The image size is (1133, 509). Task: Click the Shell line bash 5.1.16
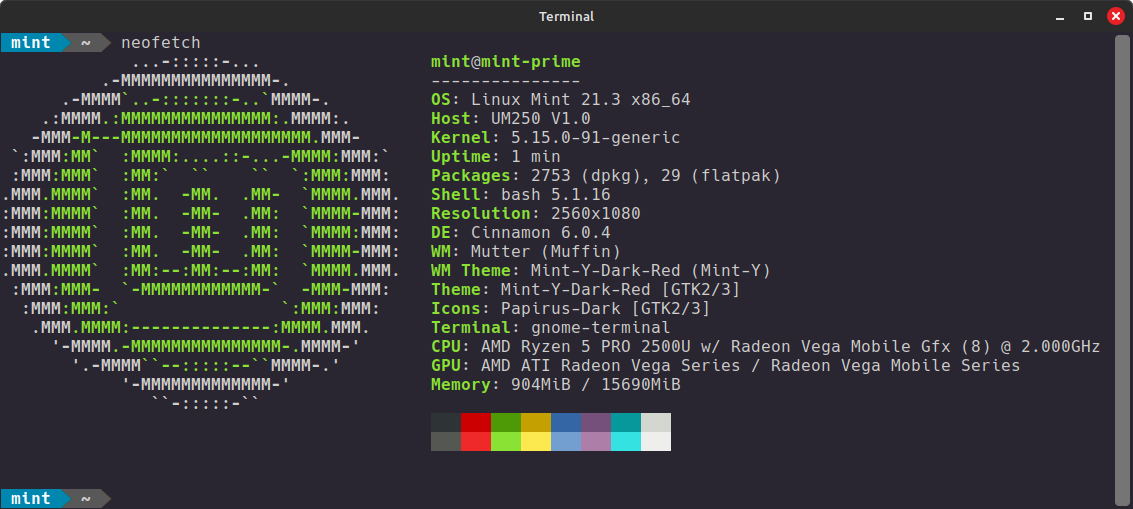(521, 194)
